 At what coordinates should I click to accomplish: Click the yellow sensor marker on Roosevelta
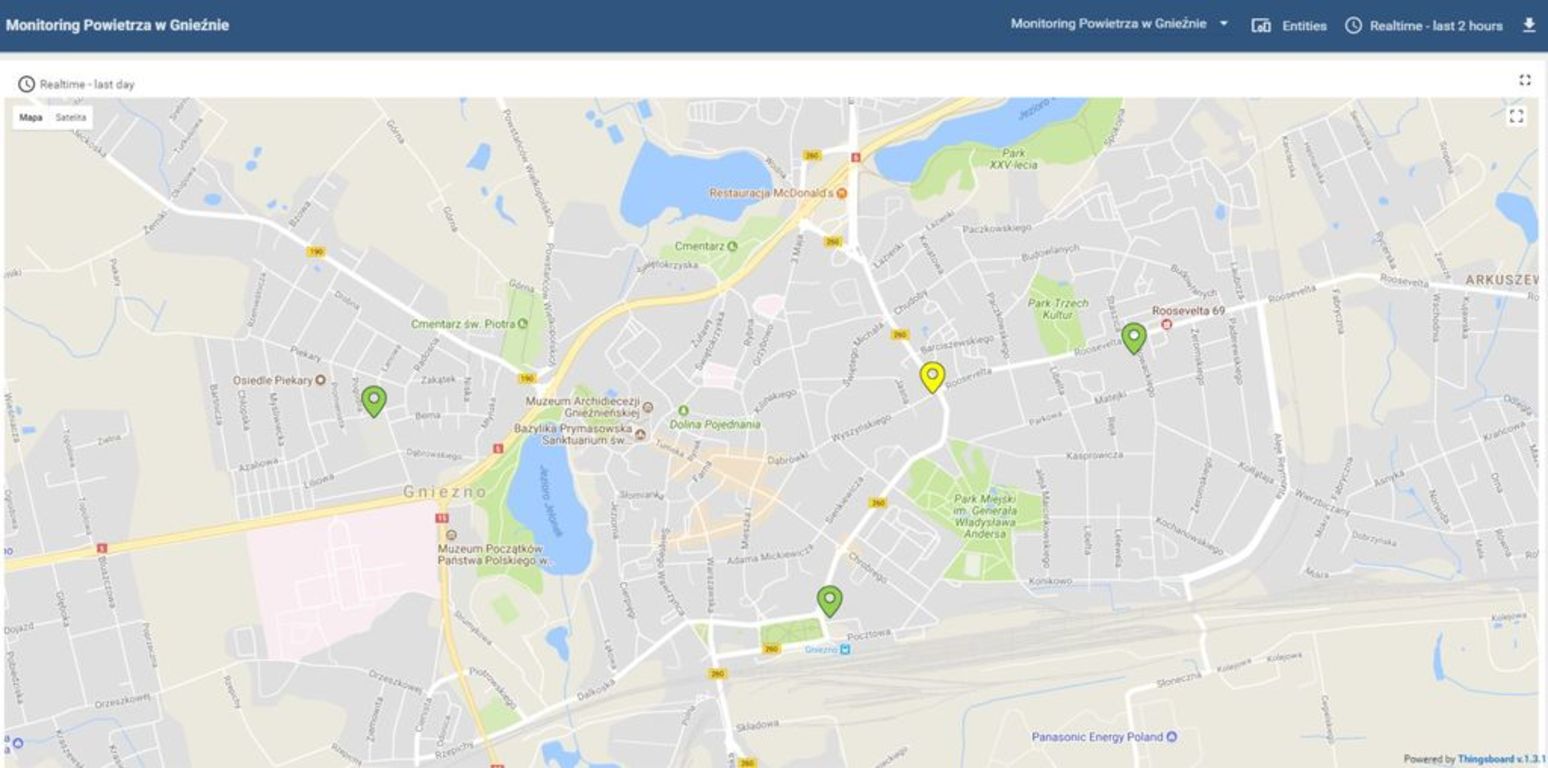coord(932,377)
